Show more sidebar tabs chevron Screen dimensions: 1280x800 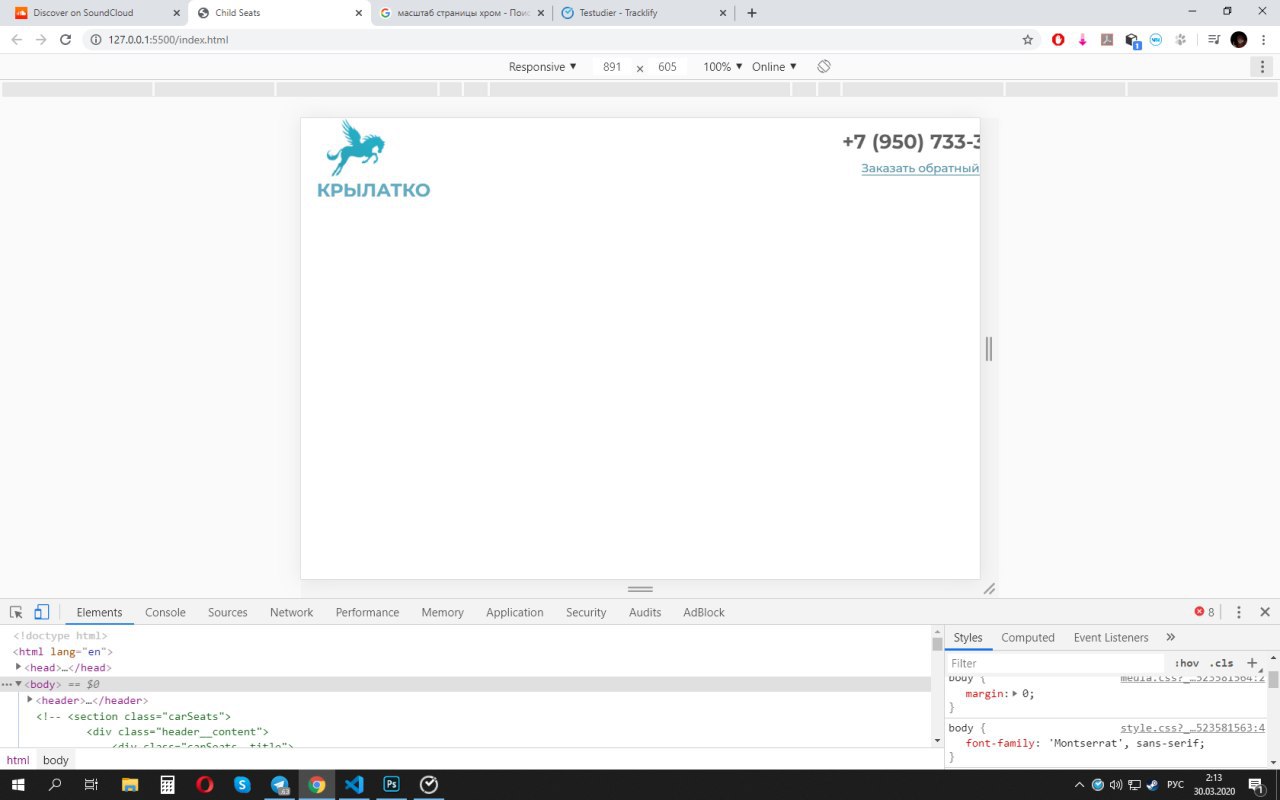point(1170,637)
